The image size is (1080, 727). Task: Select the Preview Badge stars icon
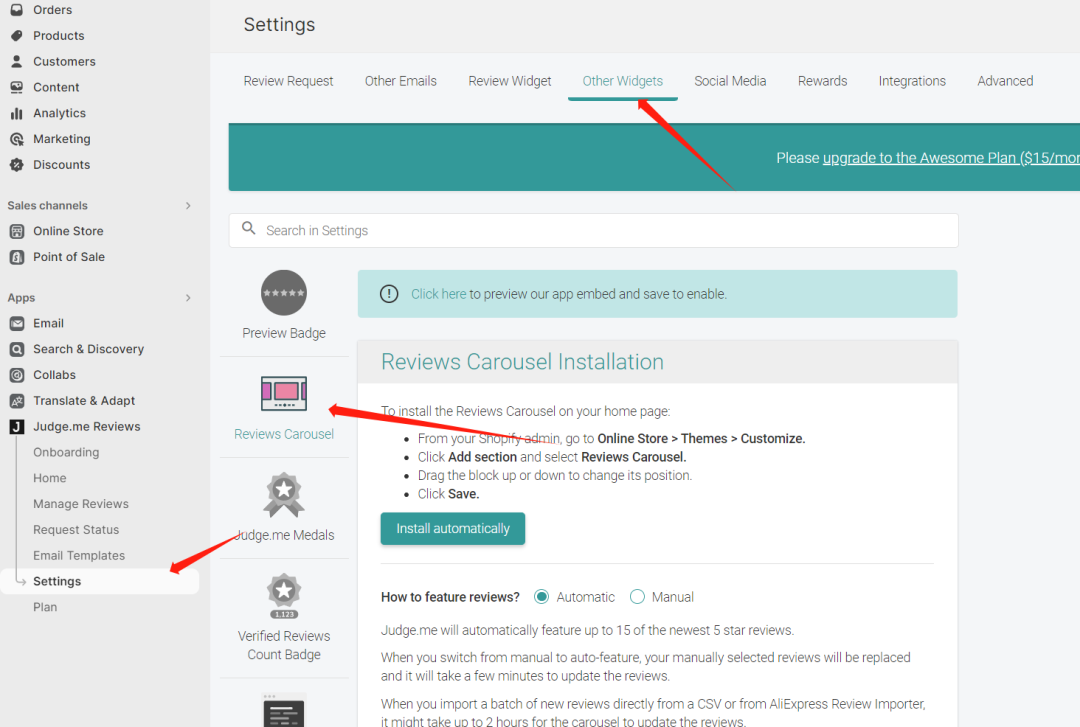click(284, 293)
